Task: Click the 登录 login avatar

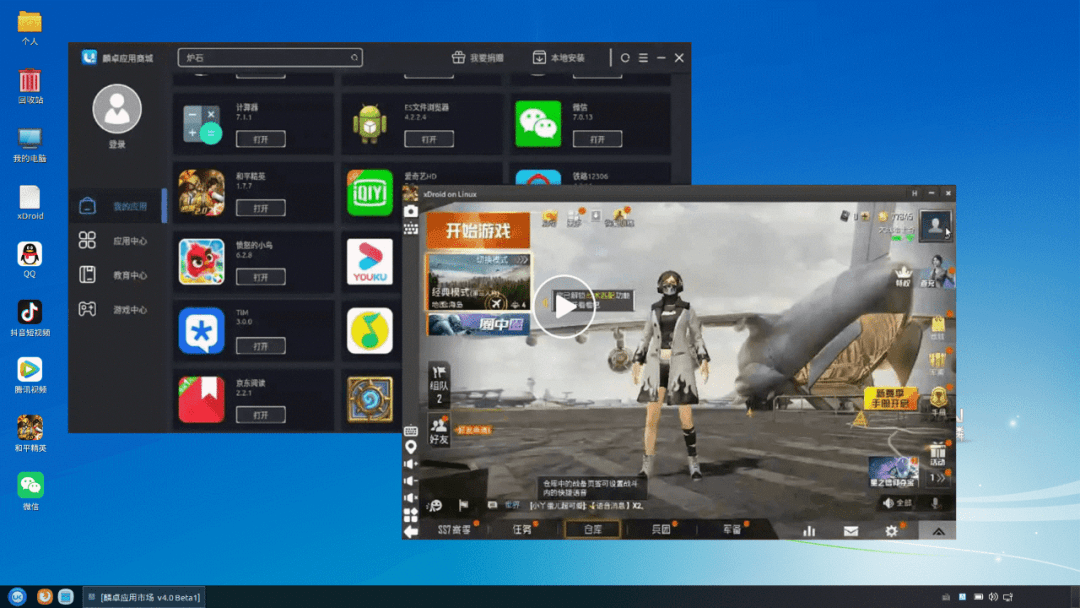Action: click(x=117, y=109)
